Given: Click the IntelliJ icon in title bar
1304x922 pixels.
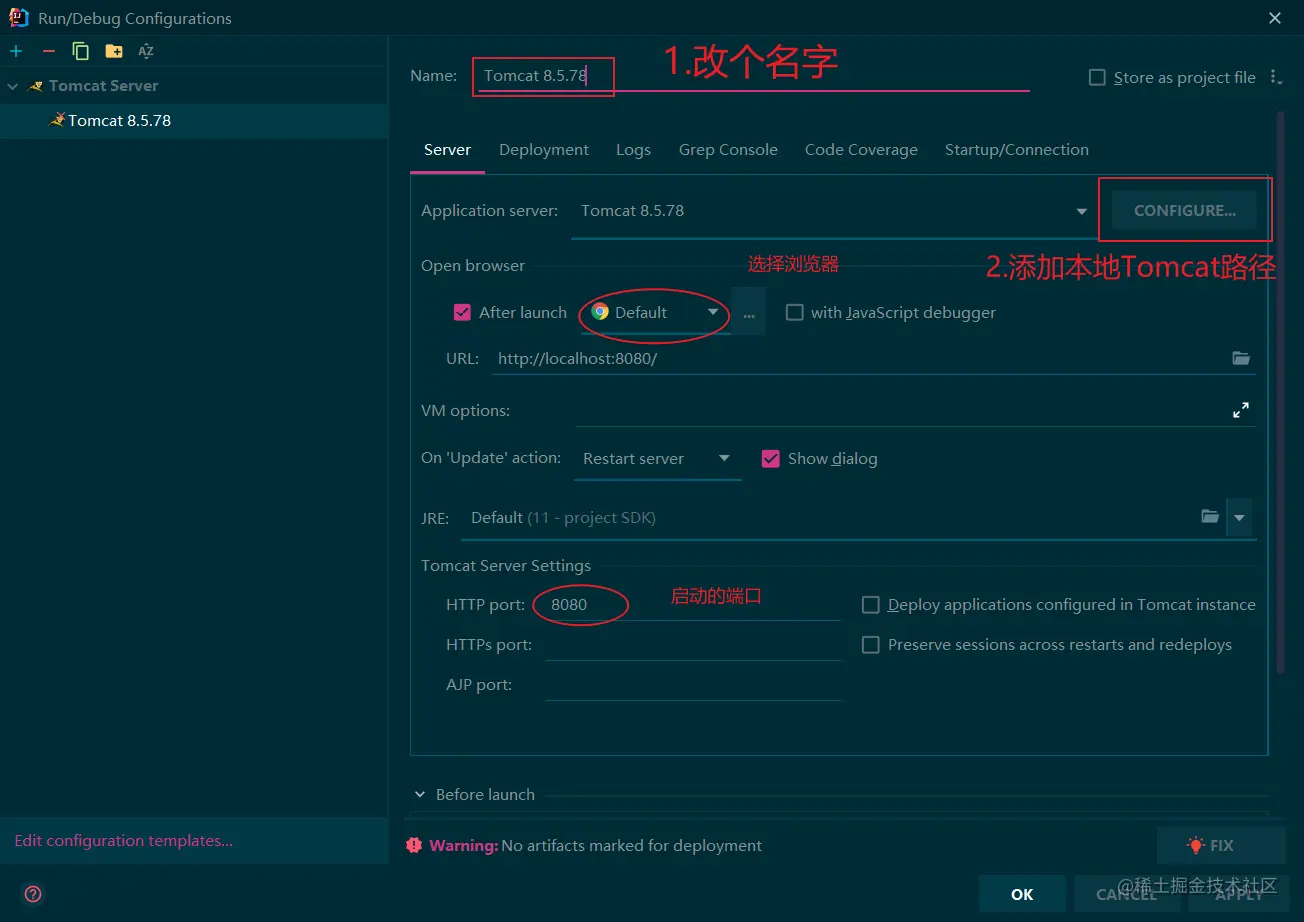Looking at the screenshot, I should coord(19,17).
